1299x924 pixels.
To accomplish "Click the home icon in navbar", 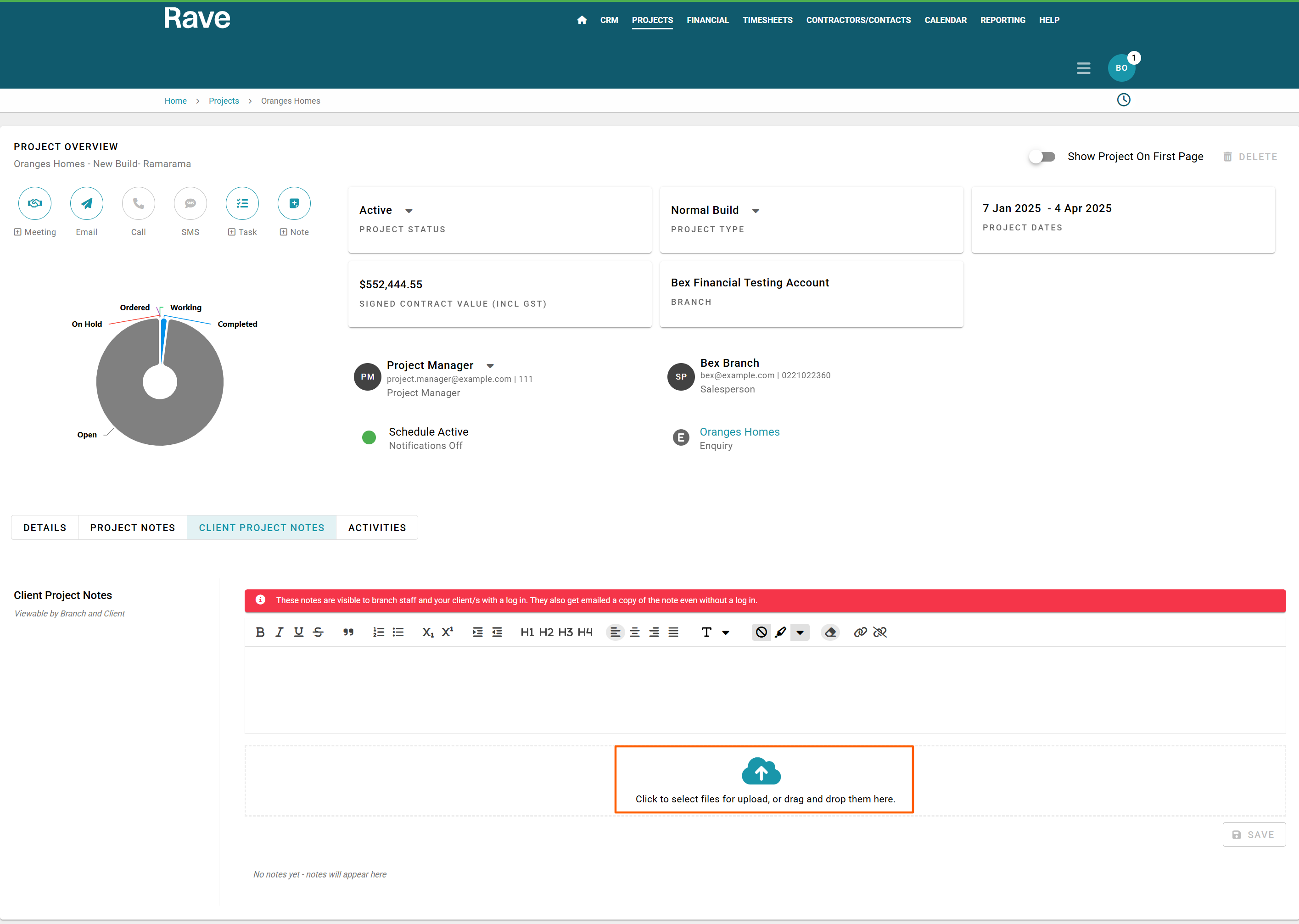I will click(582, 20).
